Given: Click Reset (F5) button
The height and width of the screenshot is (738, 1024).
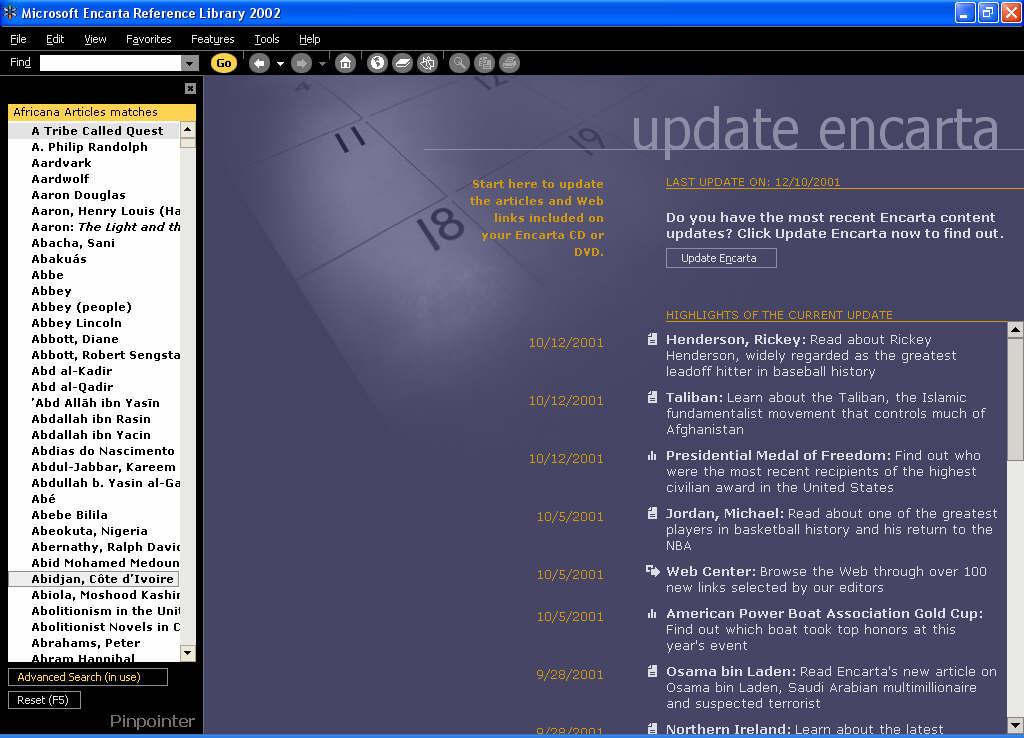Looking at the screenshot, I should click(x=44, y=700).
